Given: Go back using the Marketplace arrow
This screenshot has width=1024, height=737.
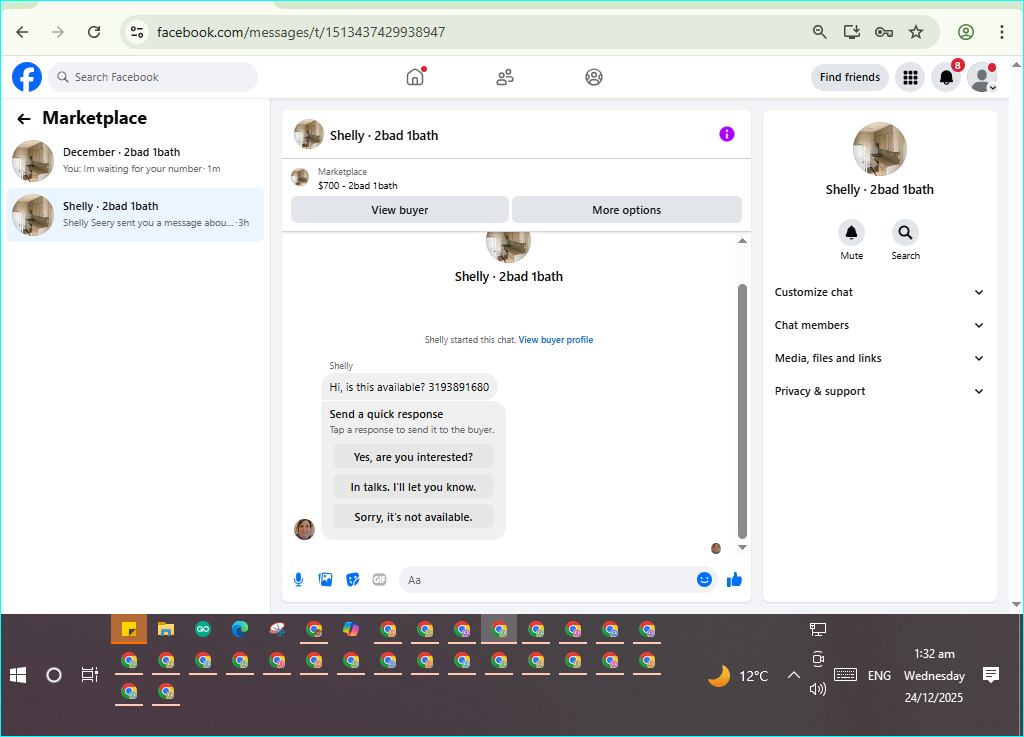Looking at the screenshot, I should pos(24,118).
